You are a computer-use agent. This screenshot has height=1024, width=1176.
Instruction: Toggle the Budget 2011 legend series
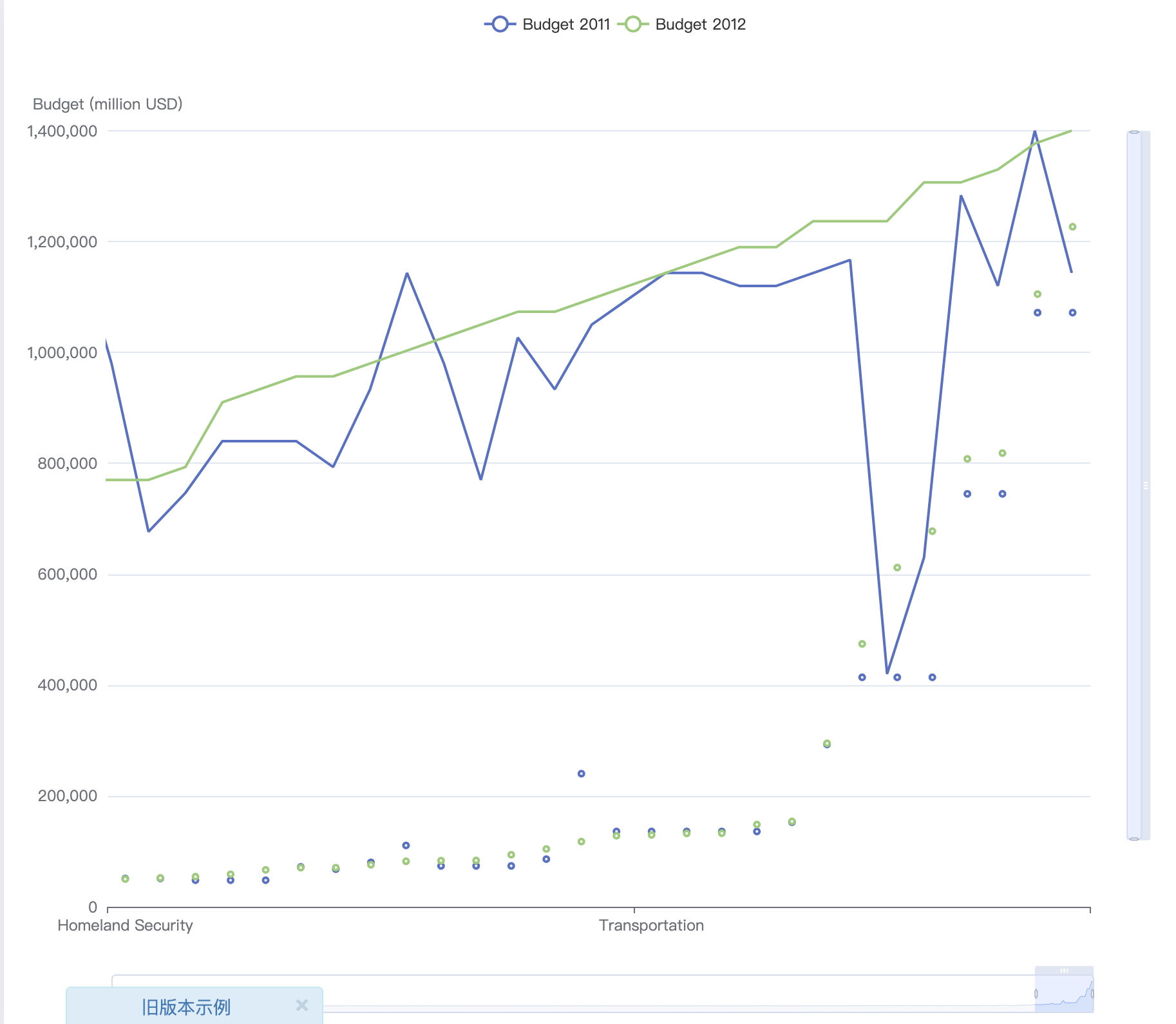(x=547, y=24)
